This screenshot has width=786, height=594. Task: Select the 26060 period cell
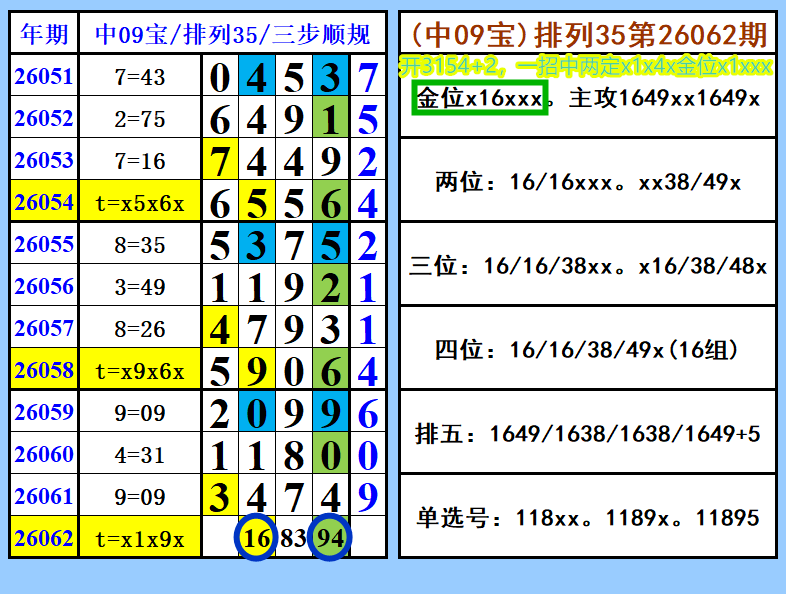pos(44,454)
